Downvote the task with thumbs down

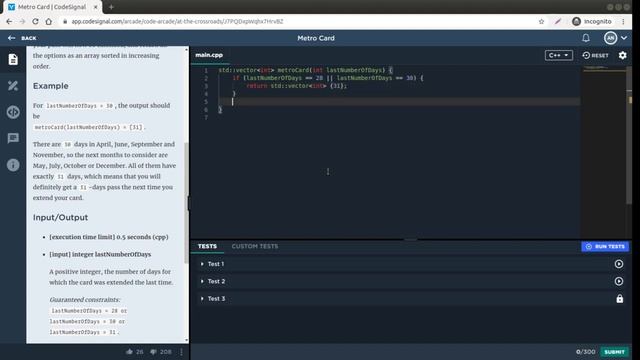point(153,352)
